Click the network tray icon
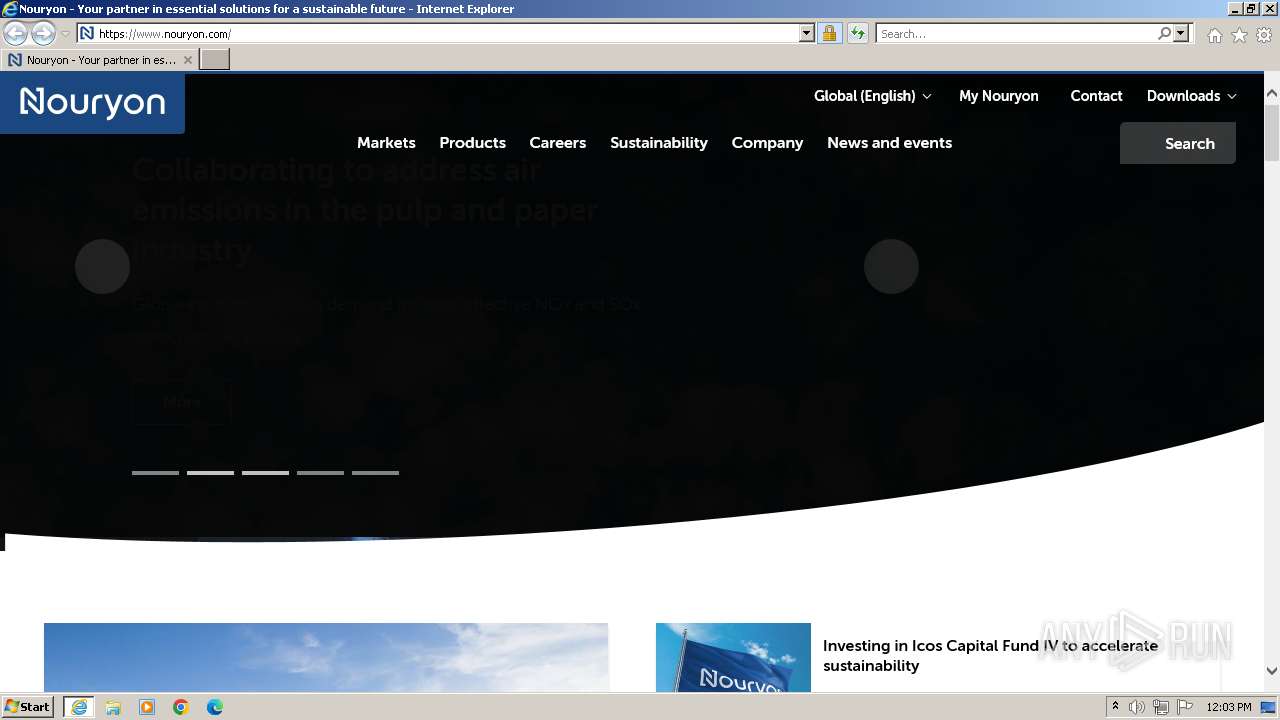Viewport: 1280px width, 720px height. (x=1161, y=707)
